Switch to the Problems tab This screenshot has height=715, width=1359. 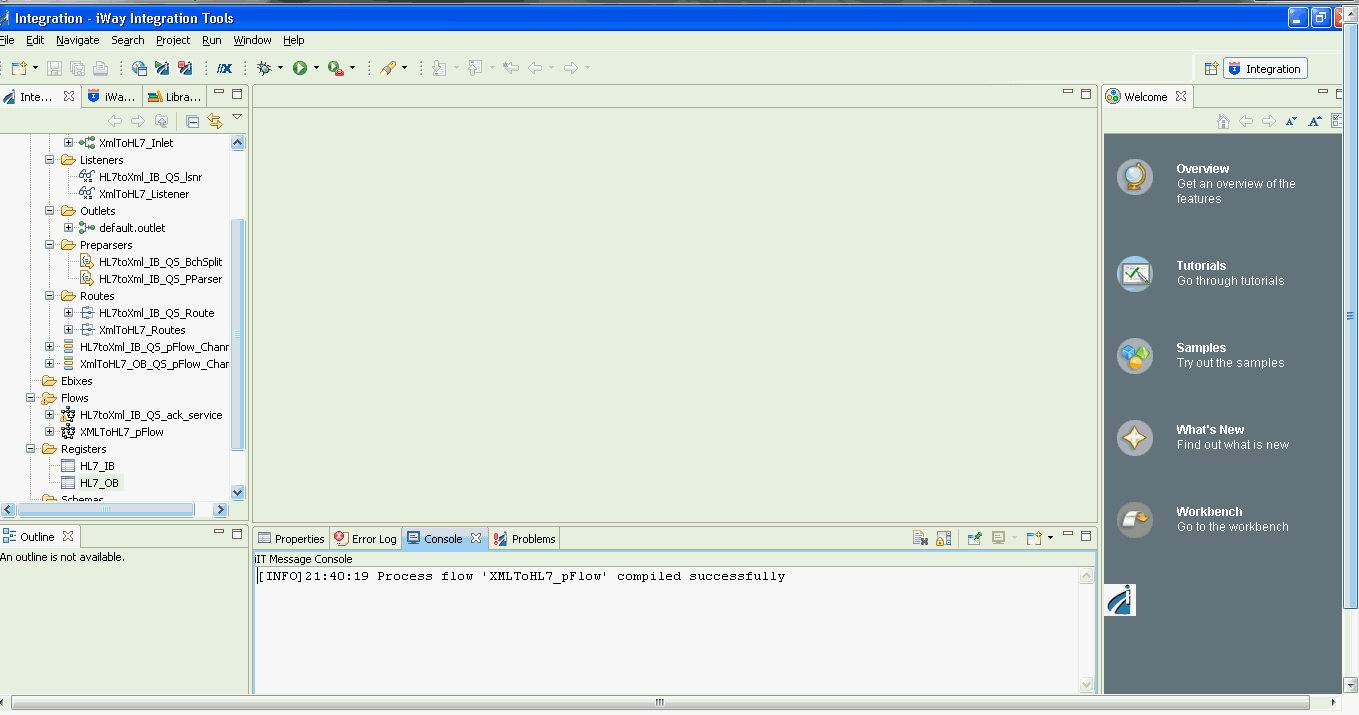pyautogui.click(x=524, y=538)
